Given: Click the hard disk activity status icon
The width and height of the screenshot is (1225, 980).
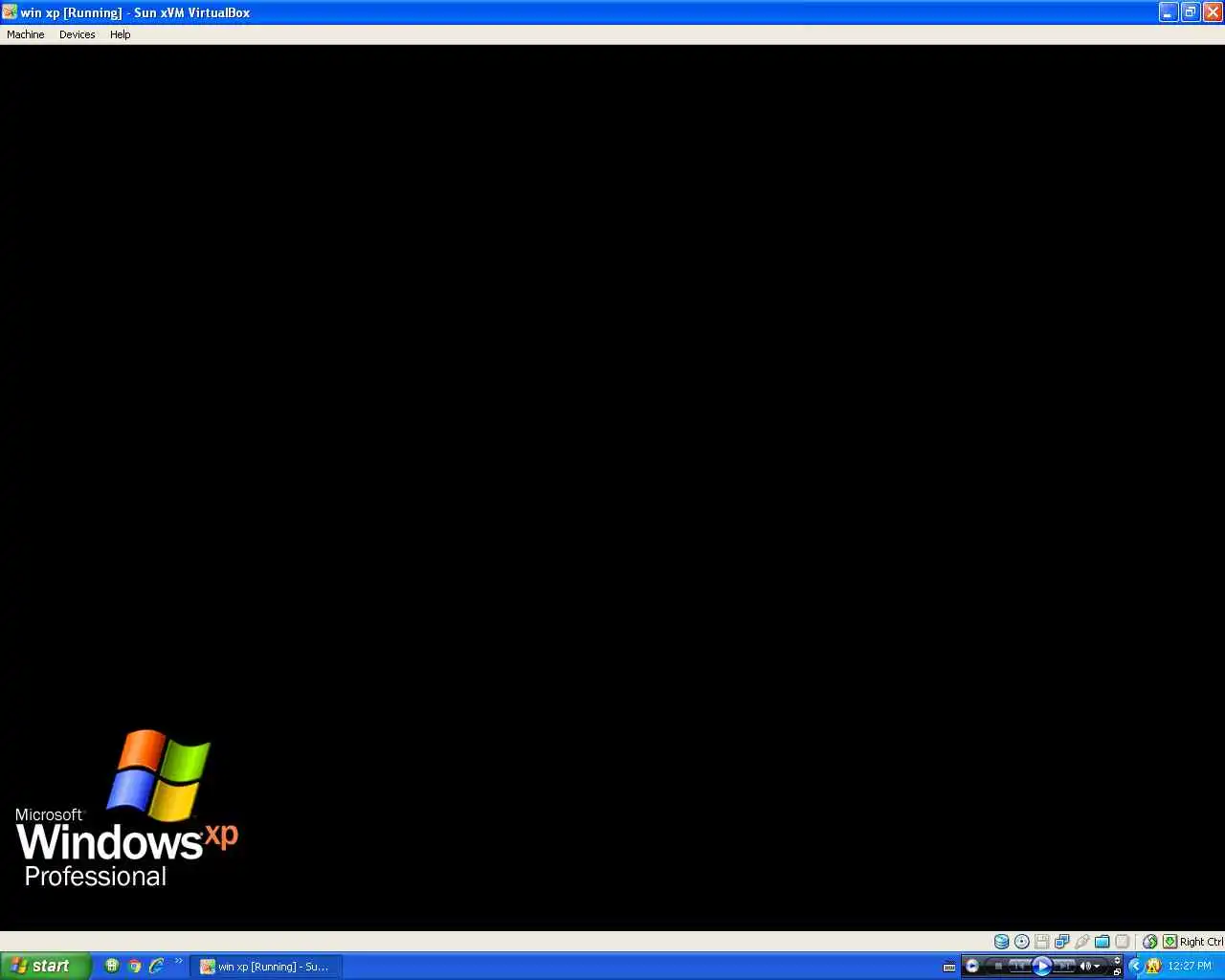Looking at the screenshot, I should (1001, 942).
